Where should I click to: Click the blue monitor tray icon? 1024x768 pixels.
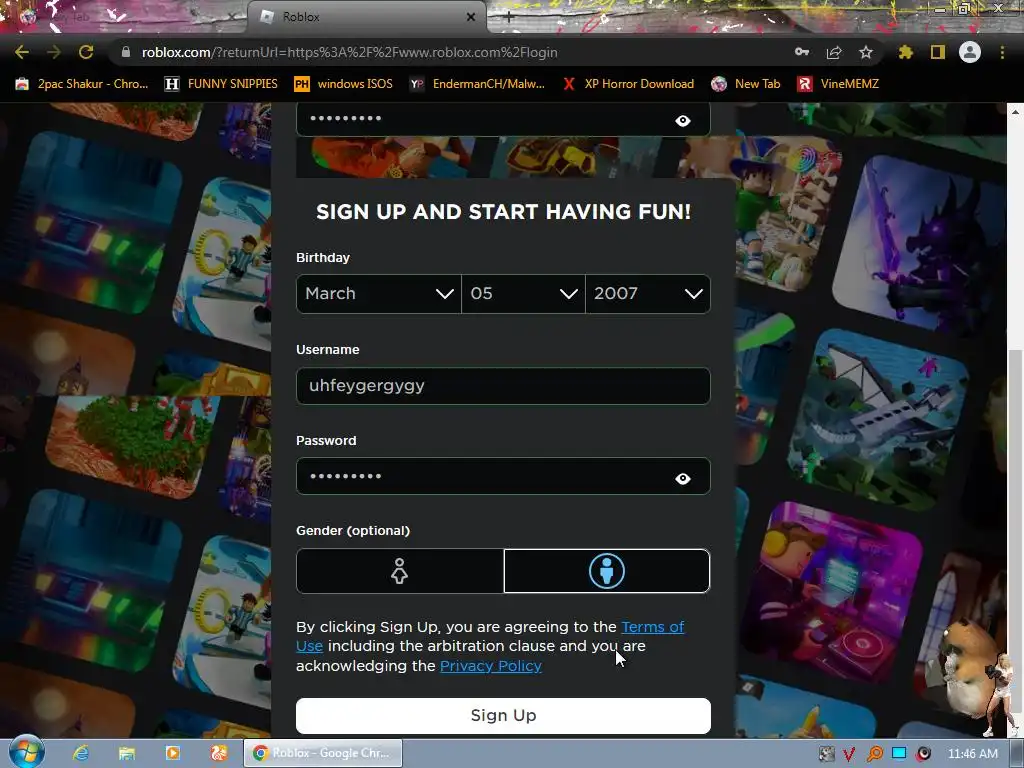pos(899,754)
